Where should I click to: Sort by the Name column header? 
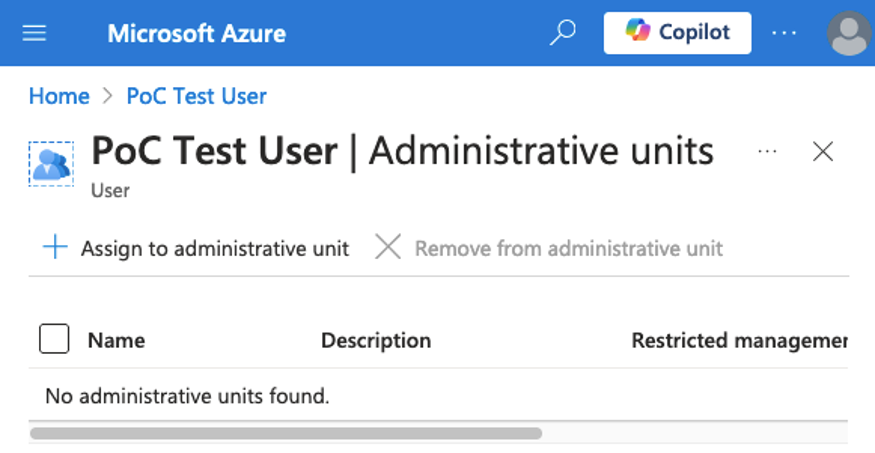coord(116,340)
